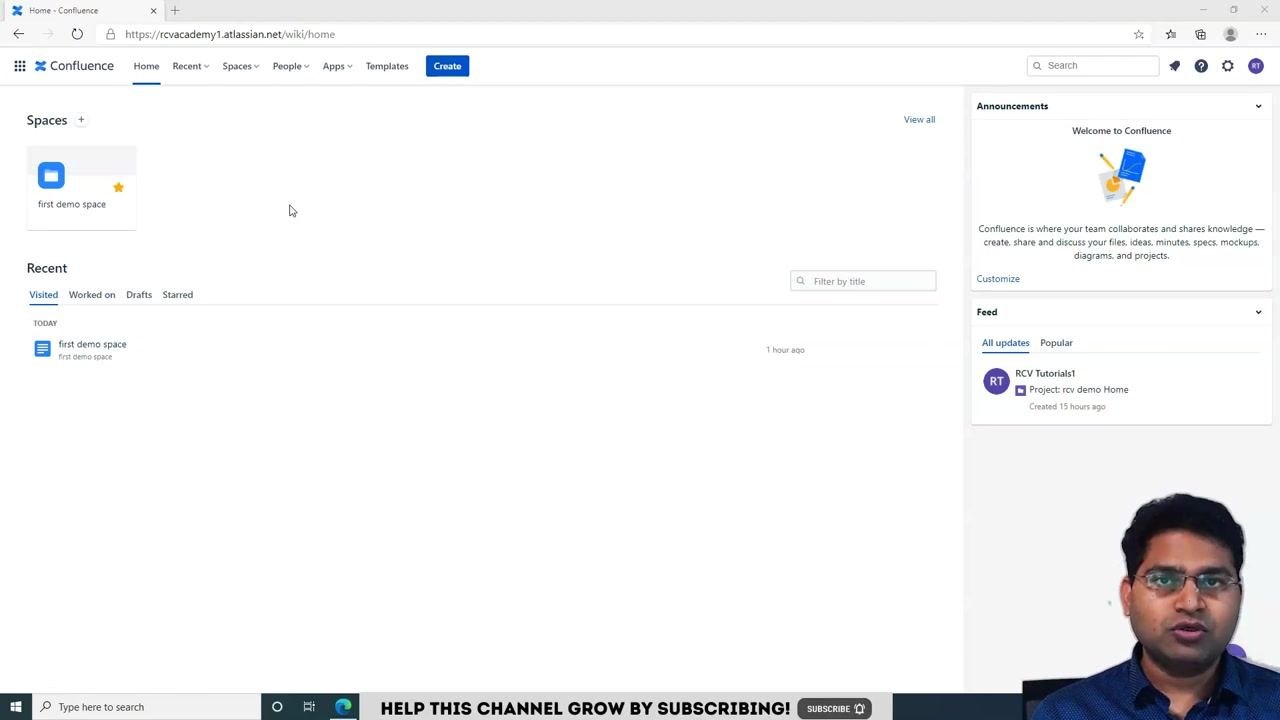Select the All updates feed tab
This screenshot has height=720, width=1280.
coord(1005,343)
